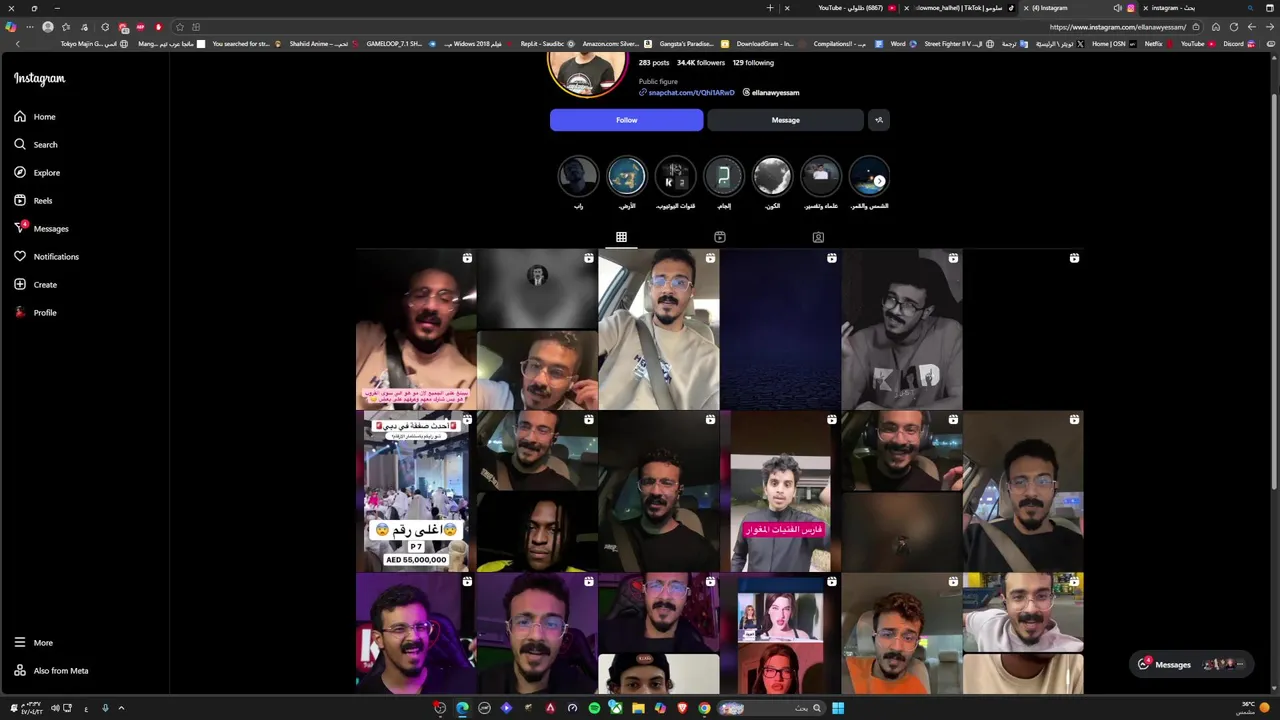Click the Instagram logo
Image resolution: width=1280 pixels, height=720 pixels.
39,79
